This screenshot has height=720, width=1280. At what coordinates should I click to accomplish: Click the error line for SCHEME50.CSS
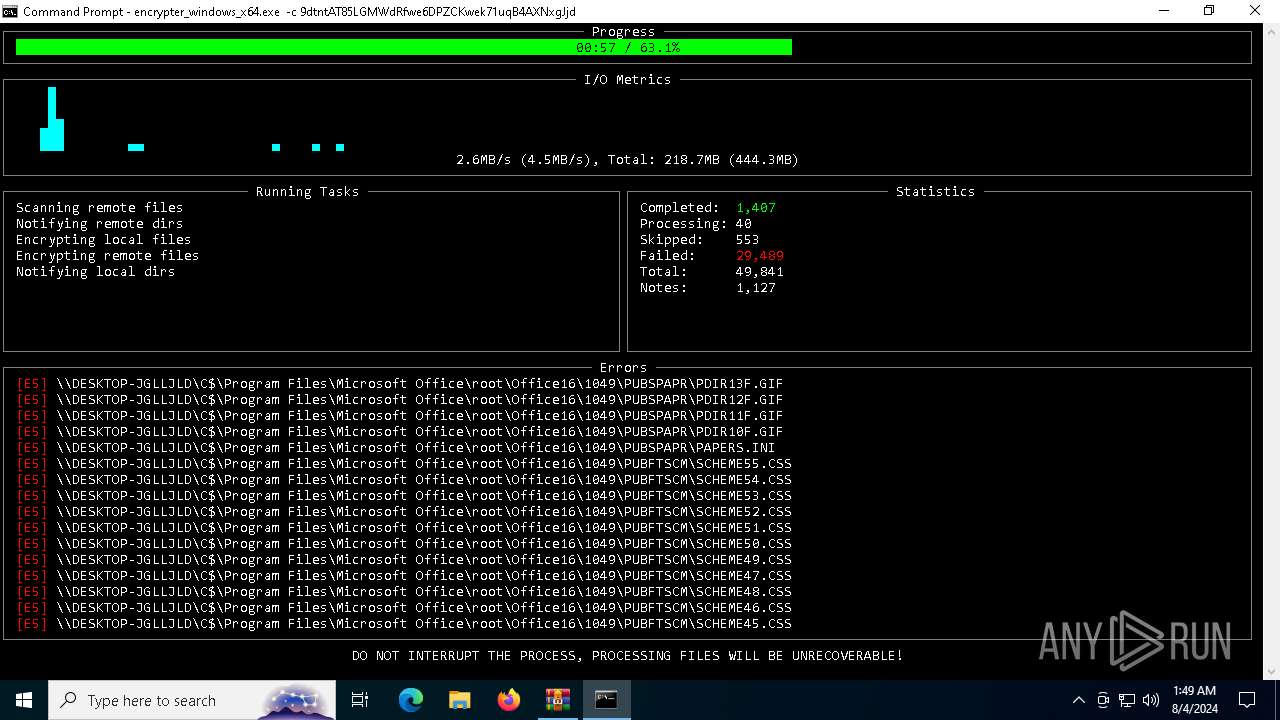tap(404, 544)
